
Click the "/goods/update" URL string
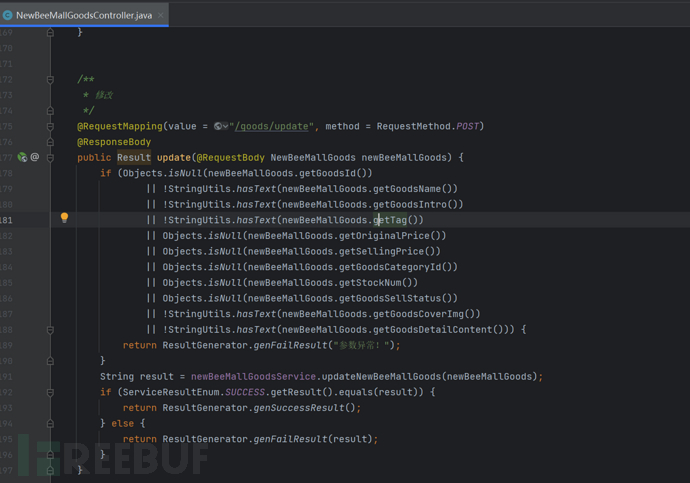273,127
